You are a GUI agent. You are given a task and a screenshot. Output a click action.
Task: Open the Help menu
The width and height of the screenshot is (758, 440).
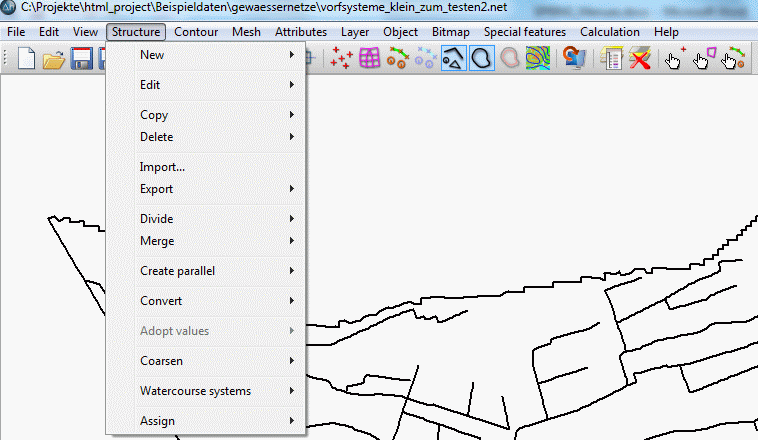point(666,32)
